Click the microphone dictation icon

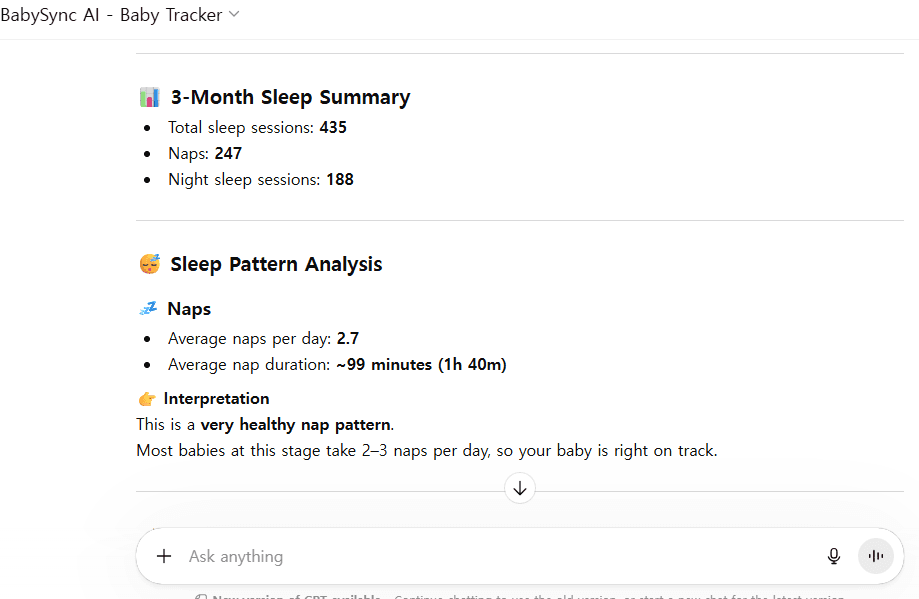click(833, 556)
